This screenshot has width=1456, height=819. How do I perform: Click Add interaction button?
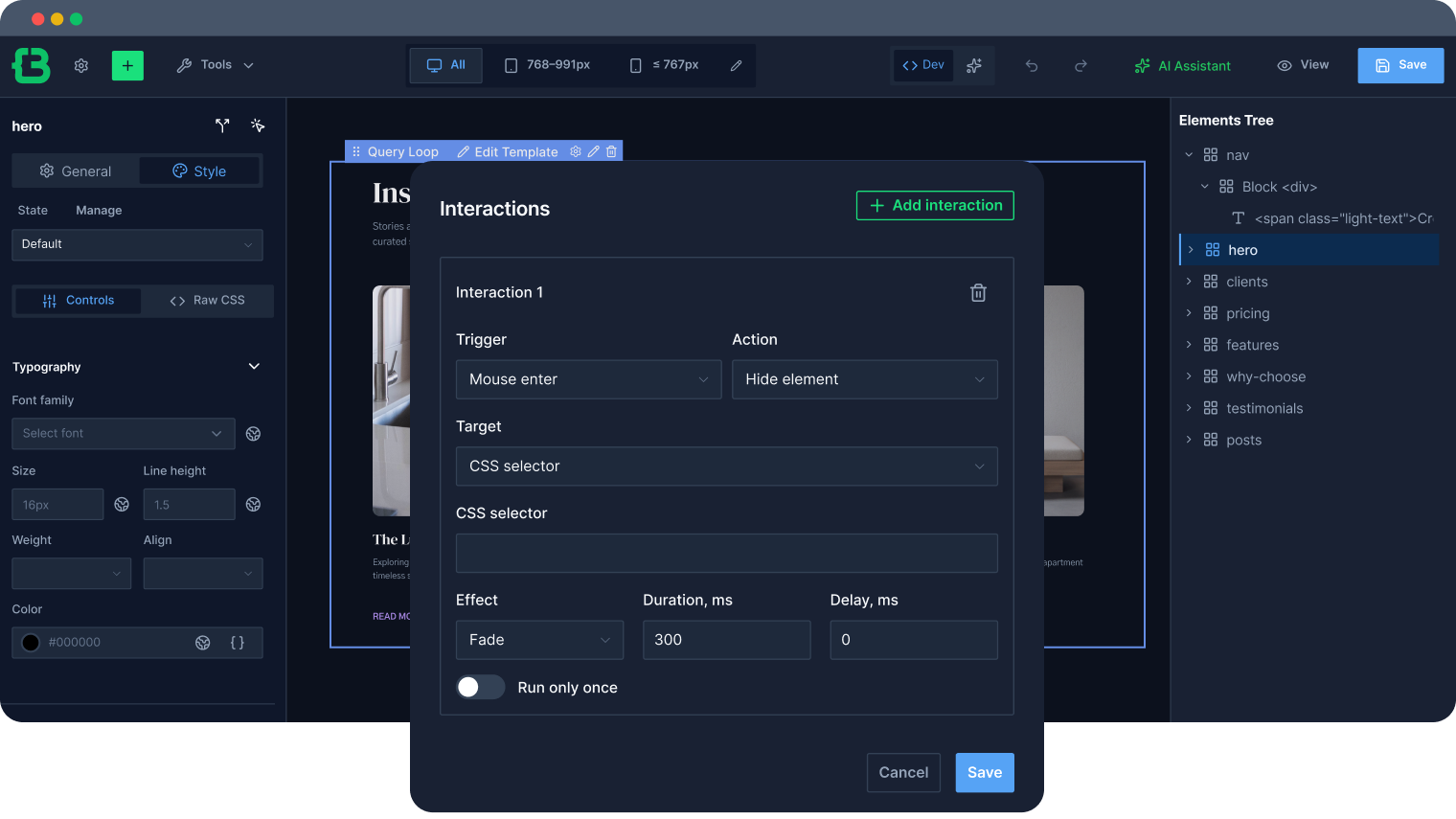[x=935, y=205]
